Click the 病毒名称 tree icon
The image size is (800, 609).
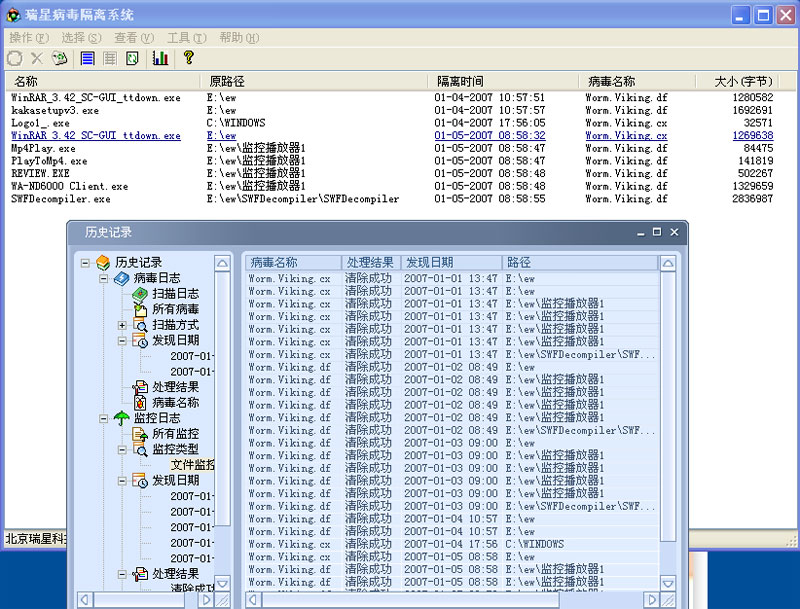(141, 402)
